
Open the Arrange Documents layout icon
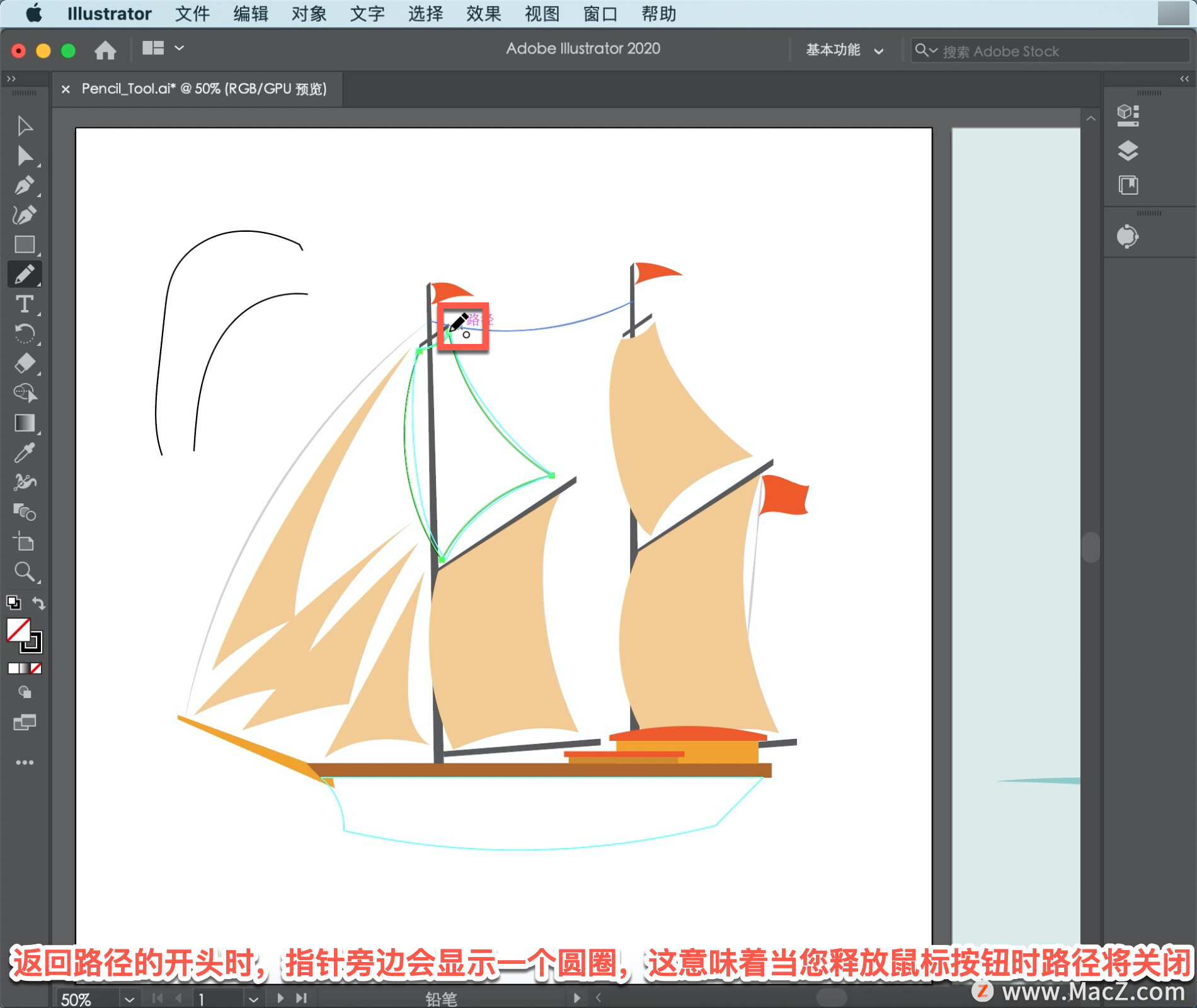click(x=153, y=48)
